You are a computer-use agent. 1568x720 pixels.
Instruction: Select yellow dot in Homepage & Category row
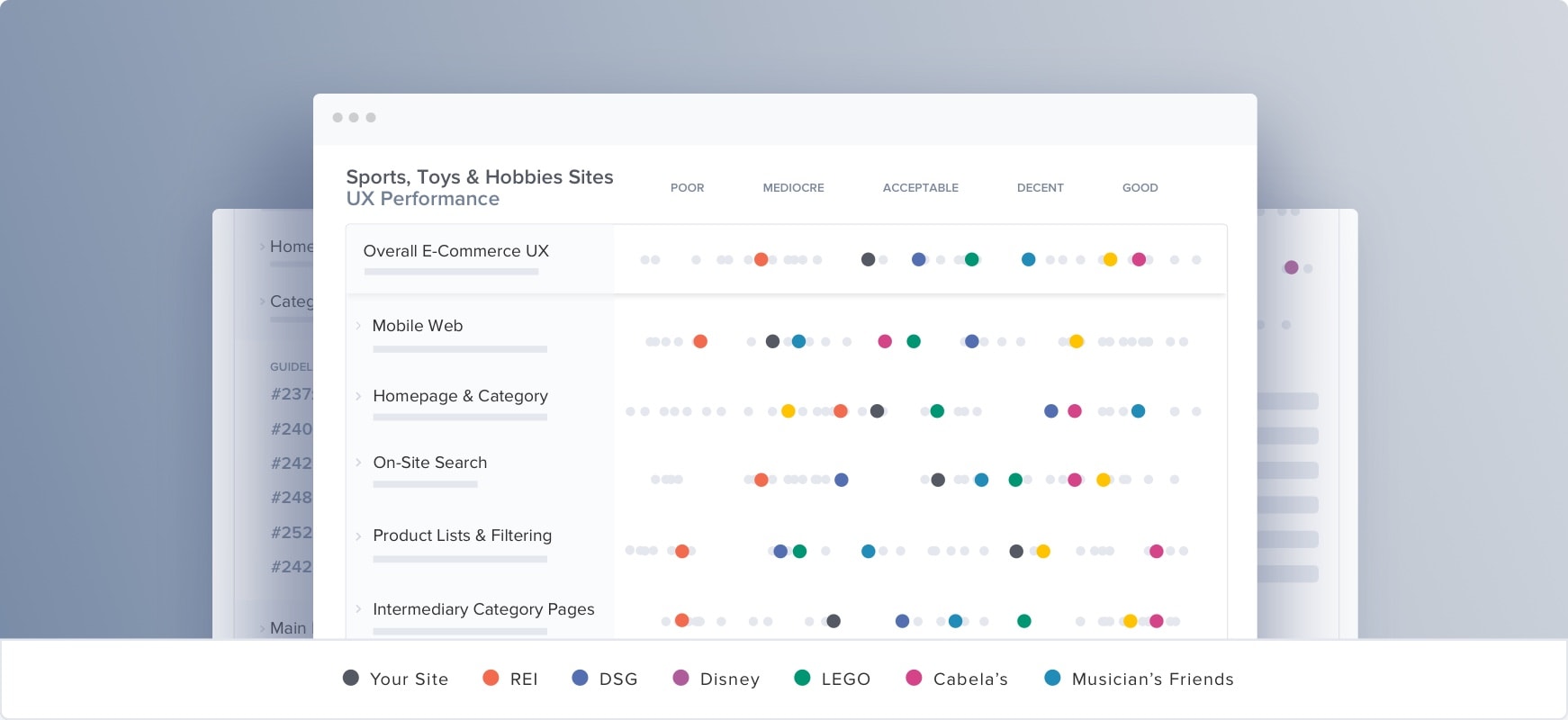(788, 411)
